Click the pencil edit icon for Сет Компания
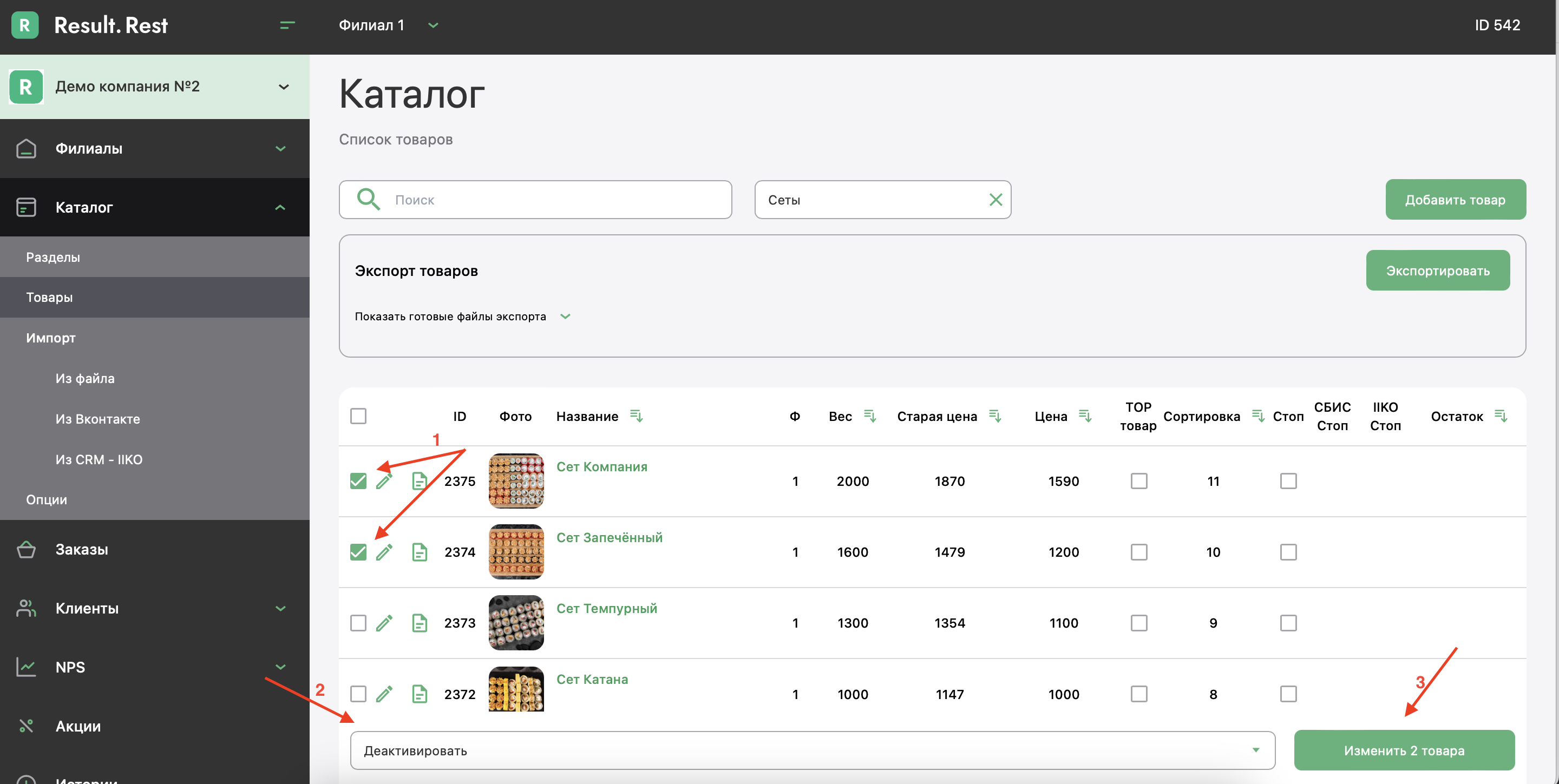 pyautogui.click(x=384, y=482)
